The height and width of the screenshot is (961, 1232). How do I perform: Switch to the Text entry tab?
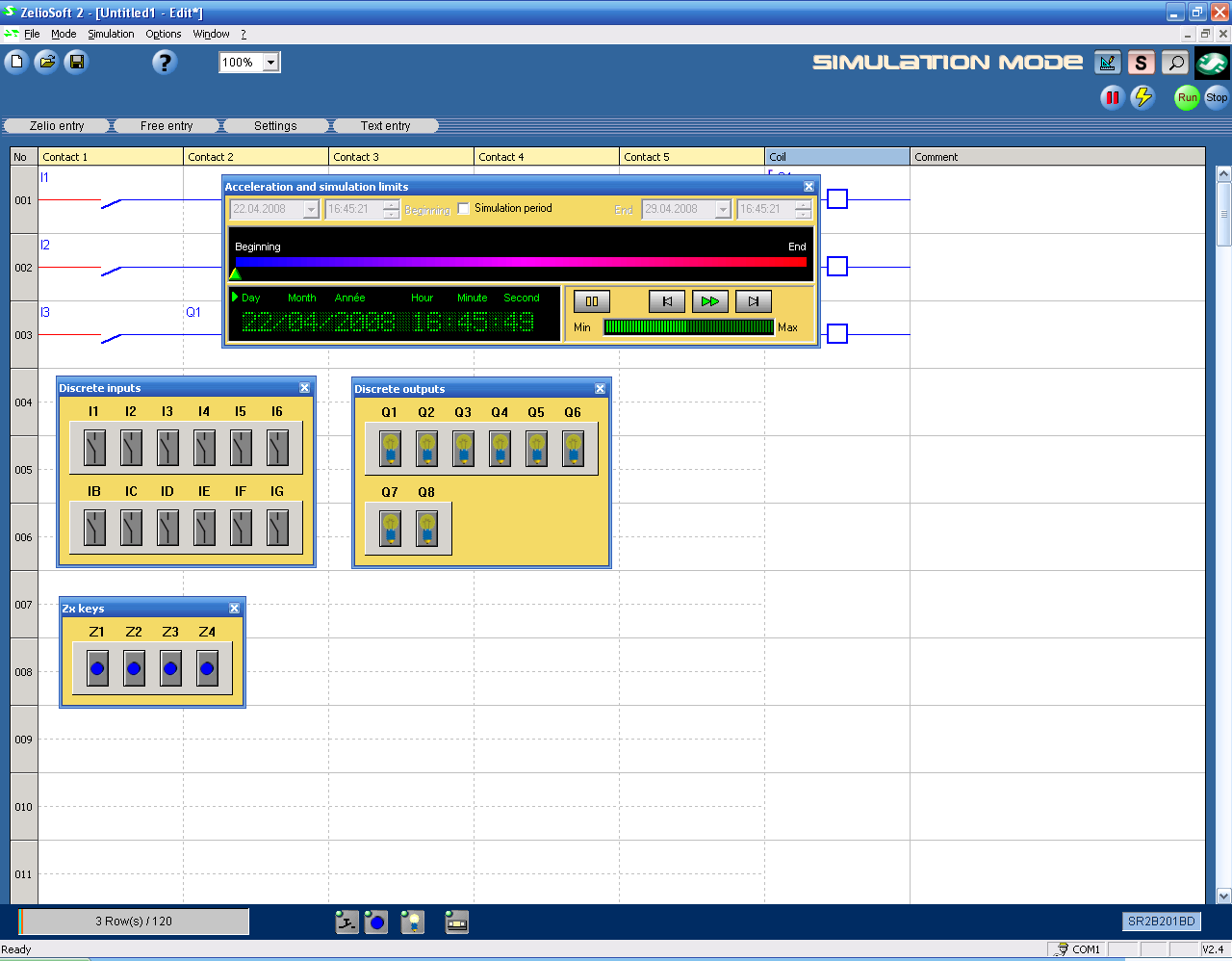click(385, 126)
